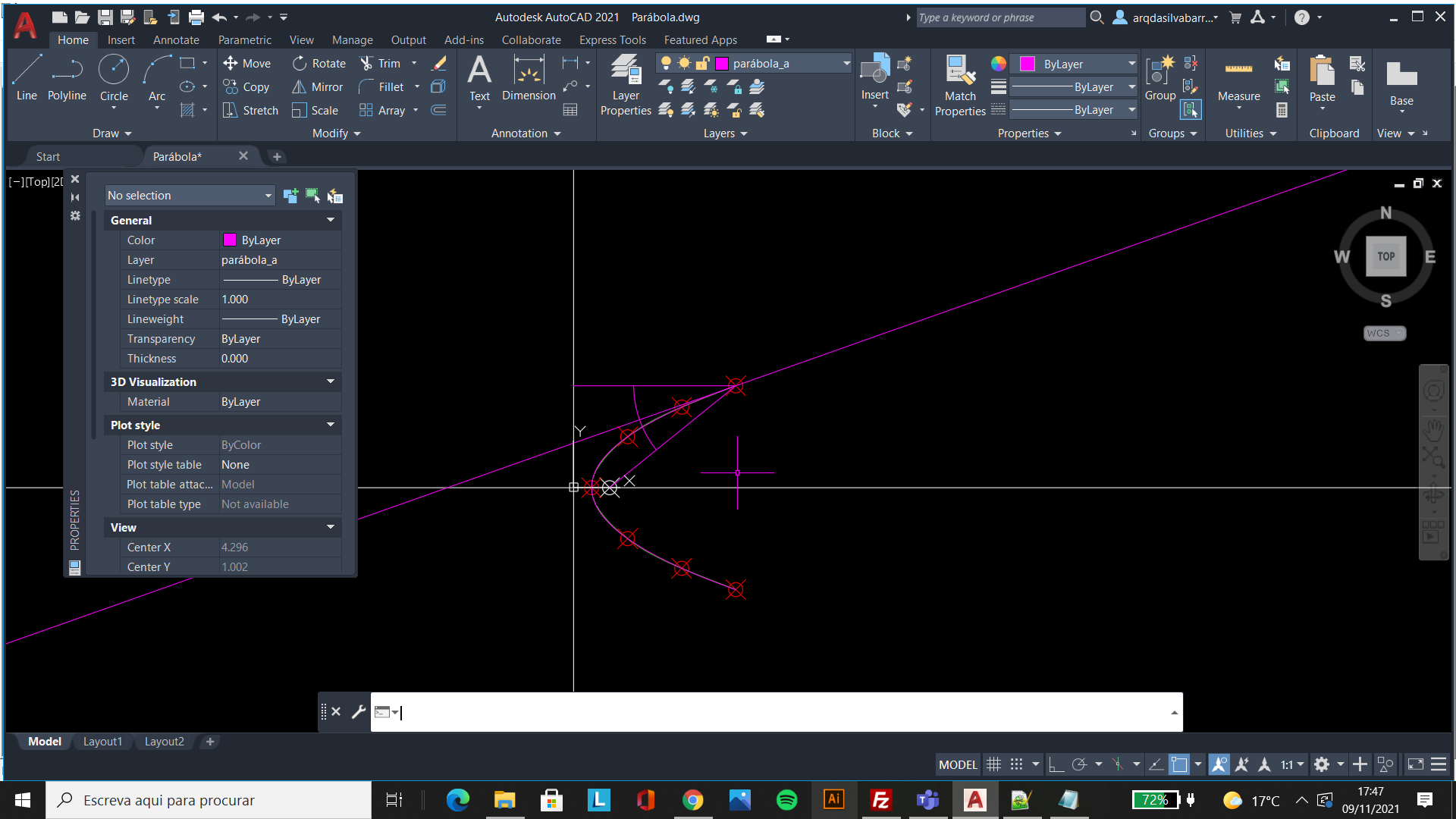The width and height of the screenshot is (1456, 819).
Task: Click the magenta swatch in layer dropdown
Action: pos(722,64)
